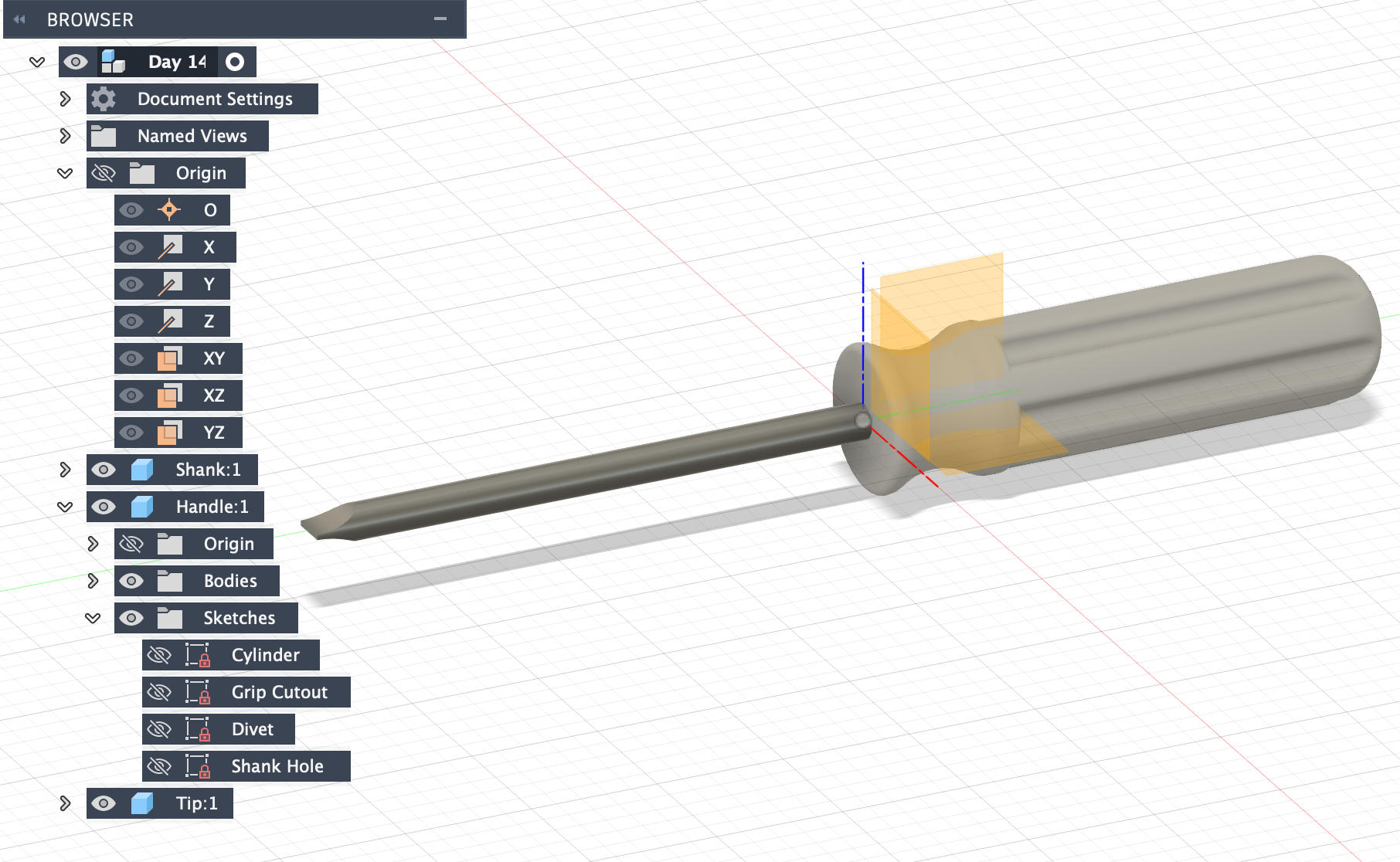This screenshot has width=1400, height=862.
Task: Collapse the Sketches folder
Action: 93,618
